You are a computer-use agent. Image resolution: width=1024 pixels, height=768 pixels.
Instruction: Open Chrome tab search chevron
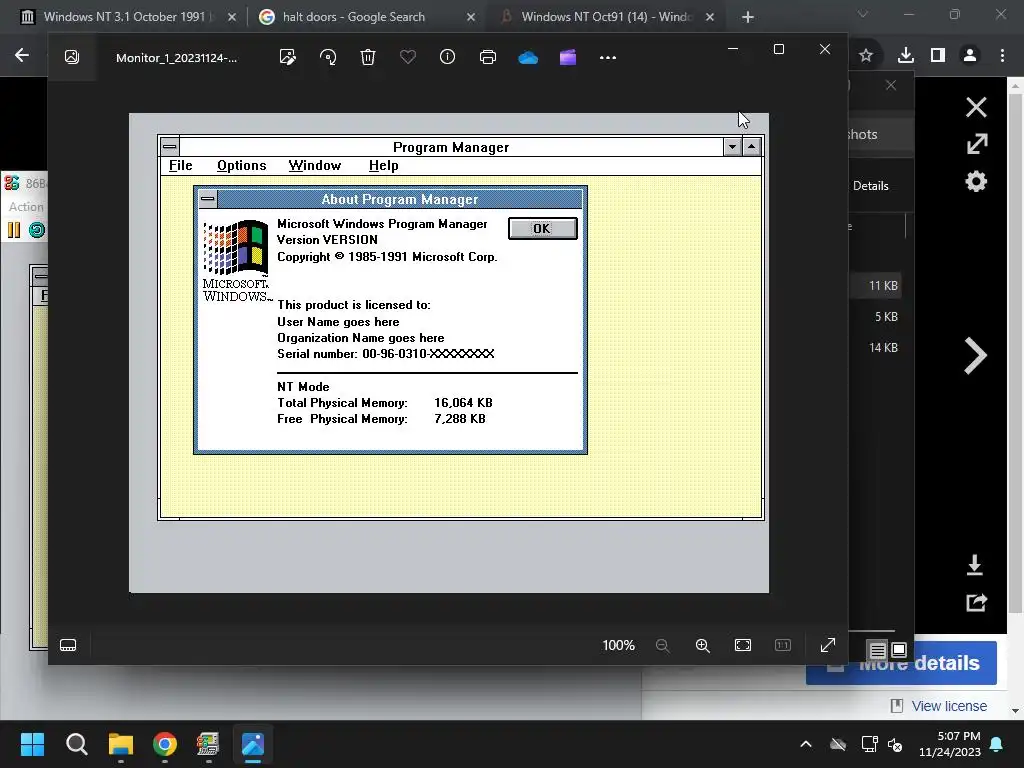tap(863, 14)
